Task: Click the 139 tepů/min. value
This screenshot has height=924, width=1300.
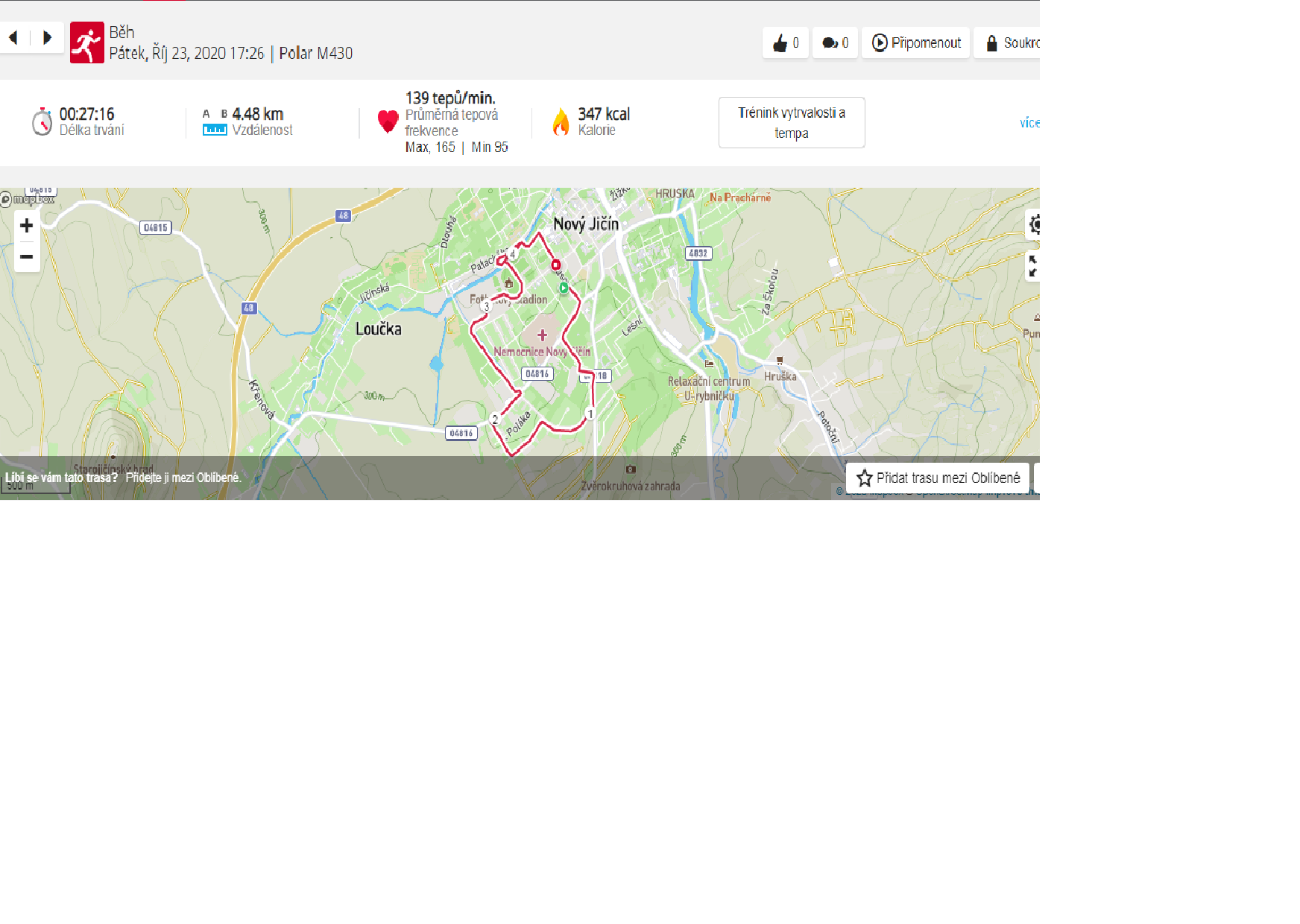Action: (x=450, y=98)
